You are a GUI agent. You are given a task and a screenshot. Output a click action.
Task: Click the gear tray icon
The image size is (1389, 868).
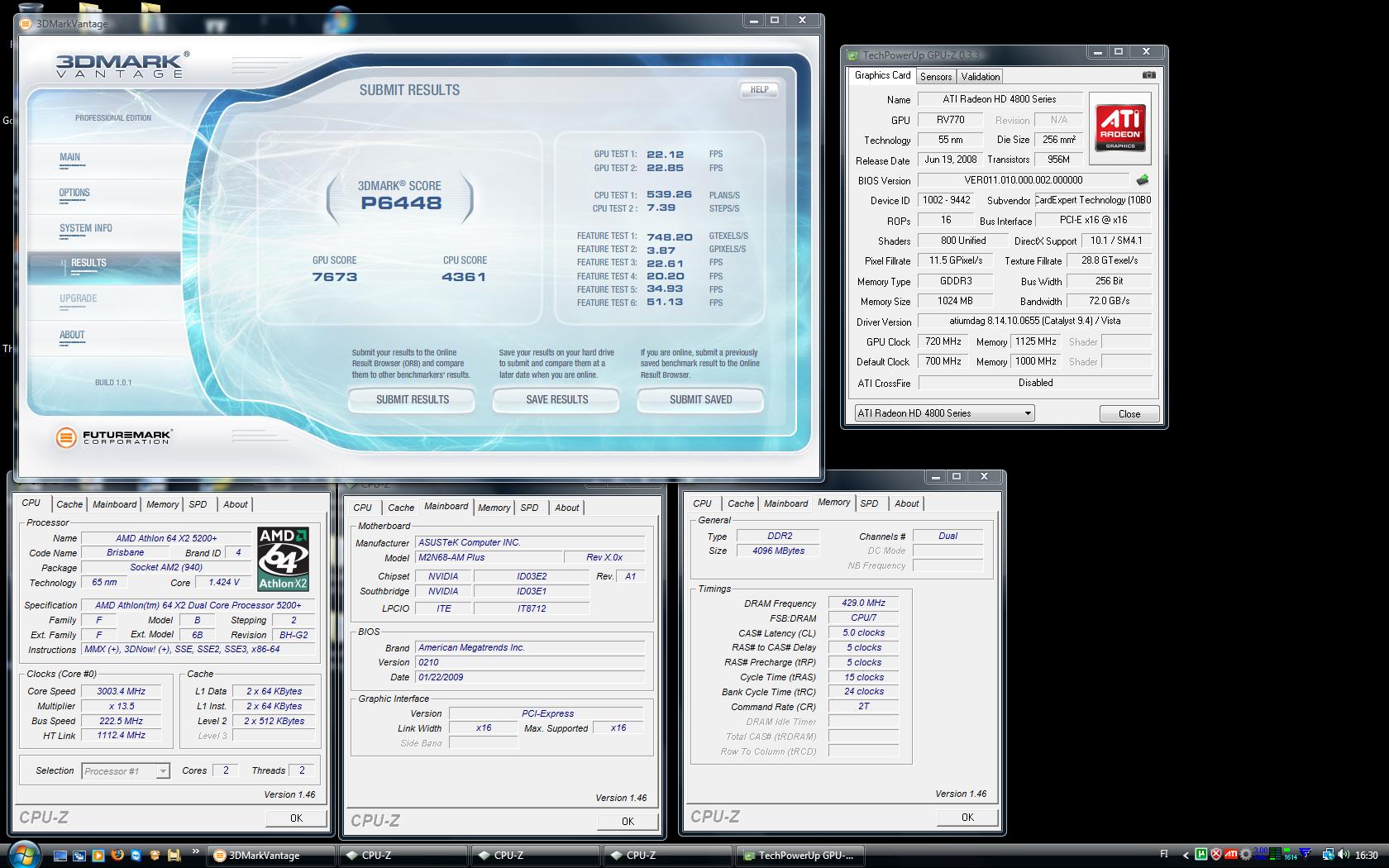(1246, 854)
